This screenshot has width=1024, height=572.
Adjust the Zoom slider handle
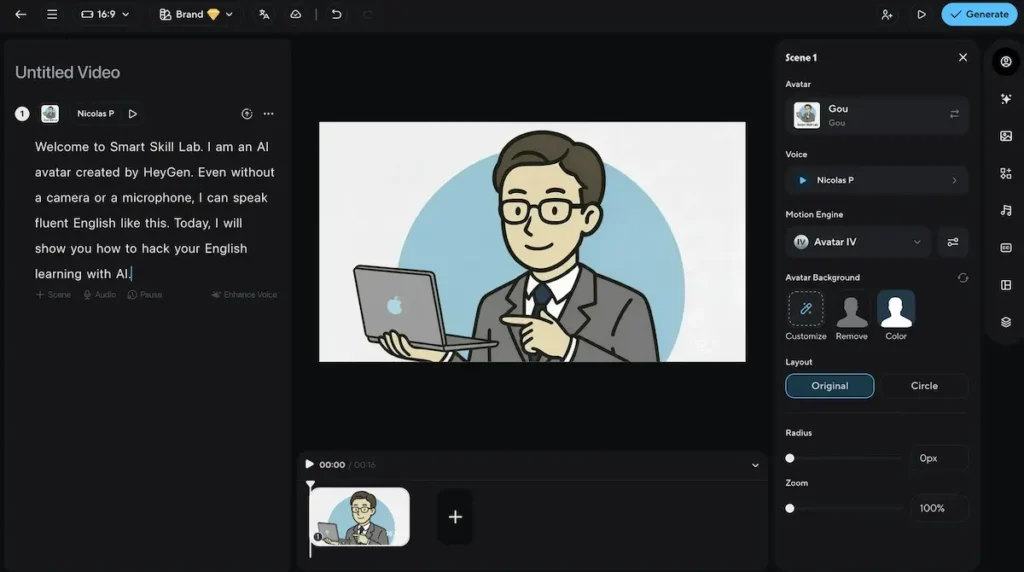pyautogui.click(x=790, y=509)
